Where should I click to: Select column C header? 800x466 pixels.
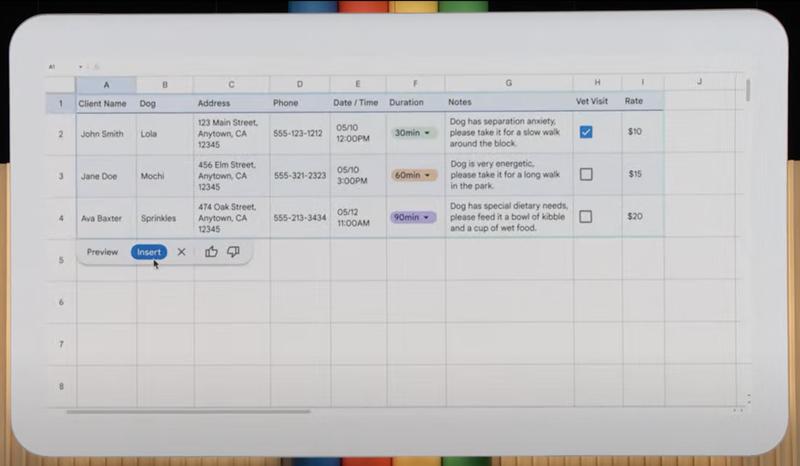[231, 84]
